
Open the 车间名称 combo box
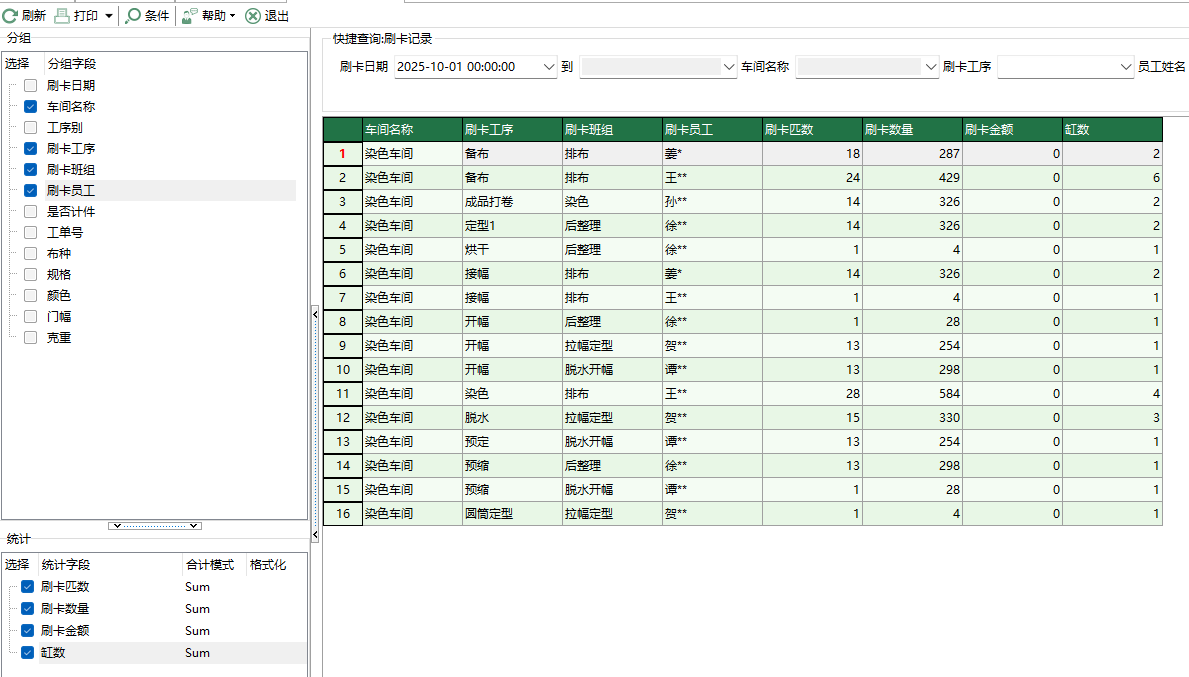tap(927, 66)
